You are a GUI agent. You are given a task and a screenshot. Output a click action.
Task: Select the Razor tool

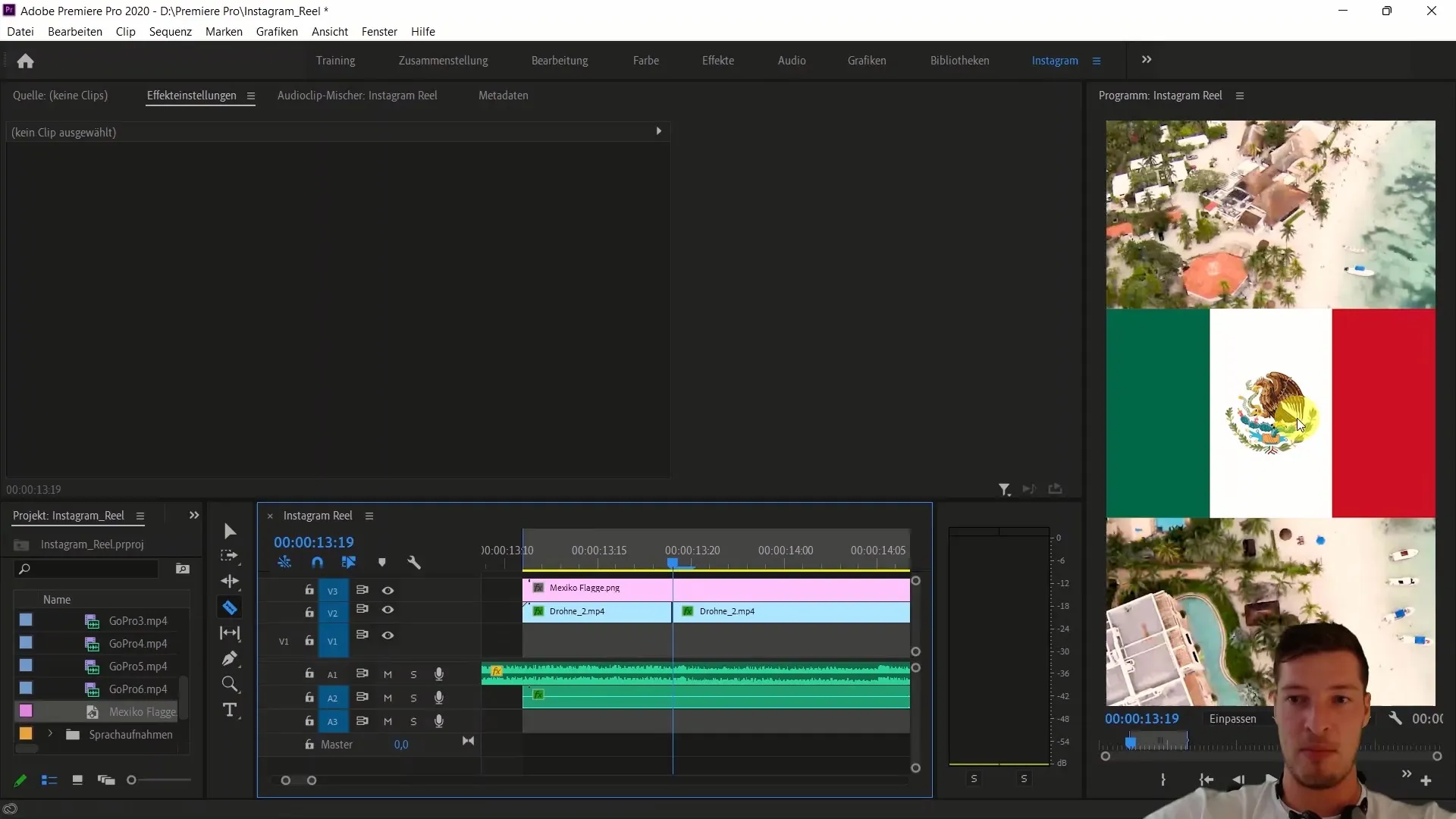tap(230, 607)
